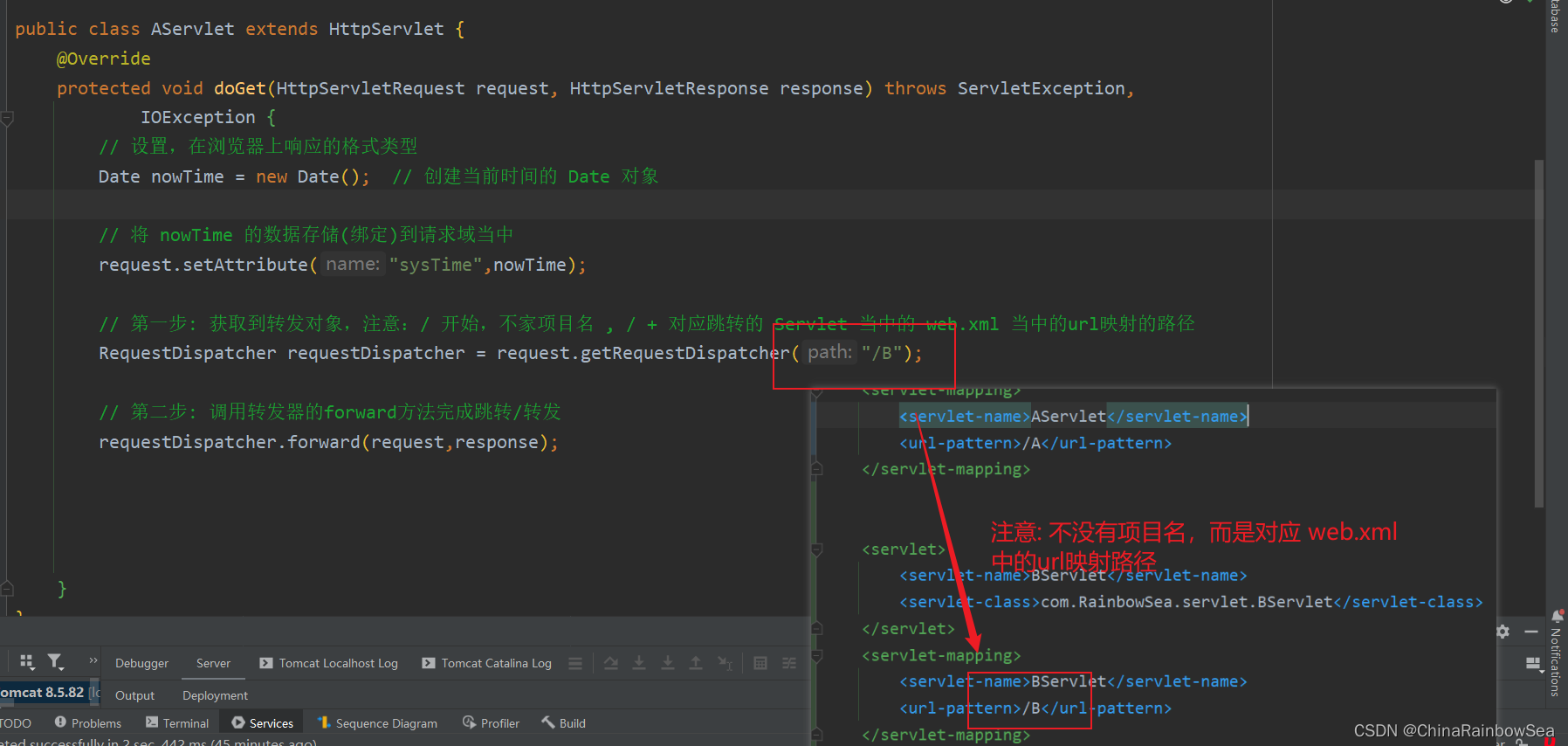
Task: Click AServlet inside servlet-name tag
Action: click(1069, 417)
